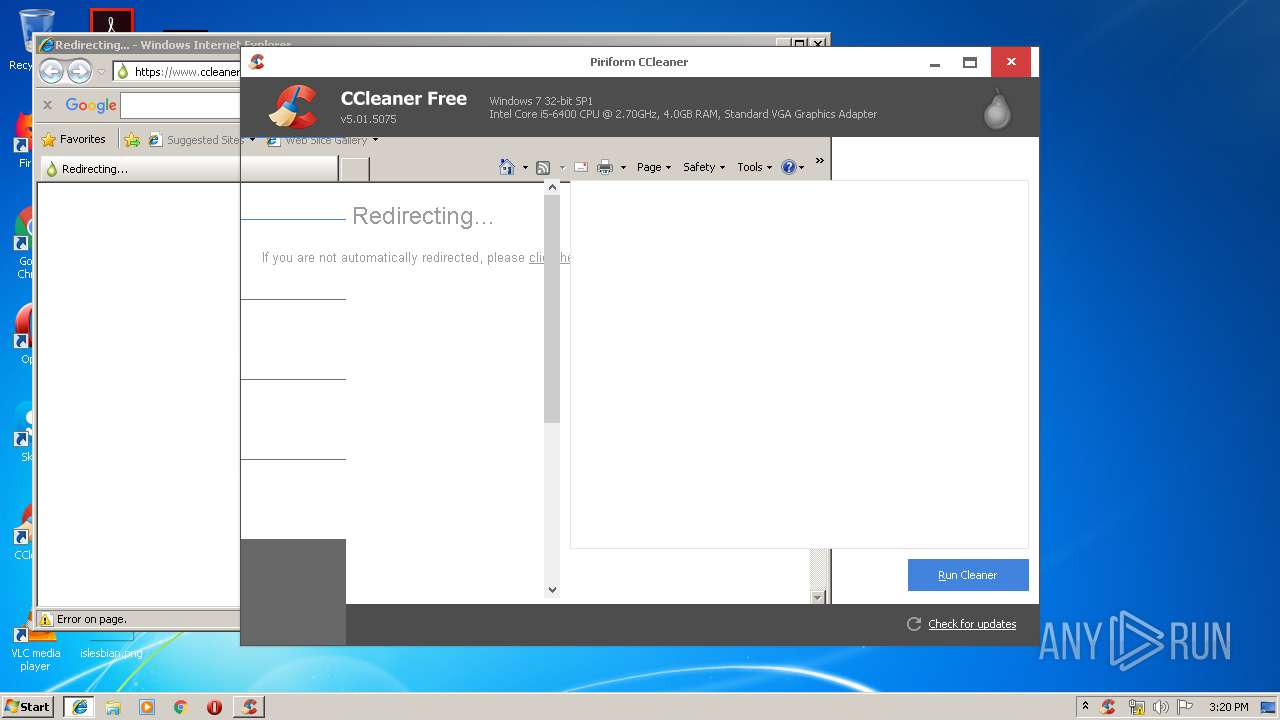Screen dimensions: 1280x720
Task: Open the Tools menu
Action: 755,167
